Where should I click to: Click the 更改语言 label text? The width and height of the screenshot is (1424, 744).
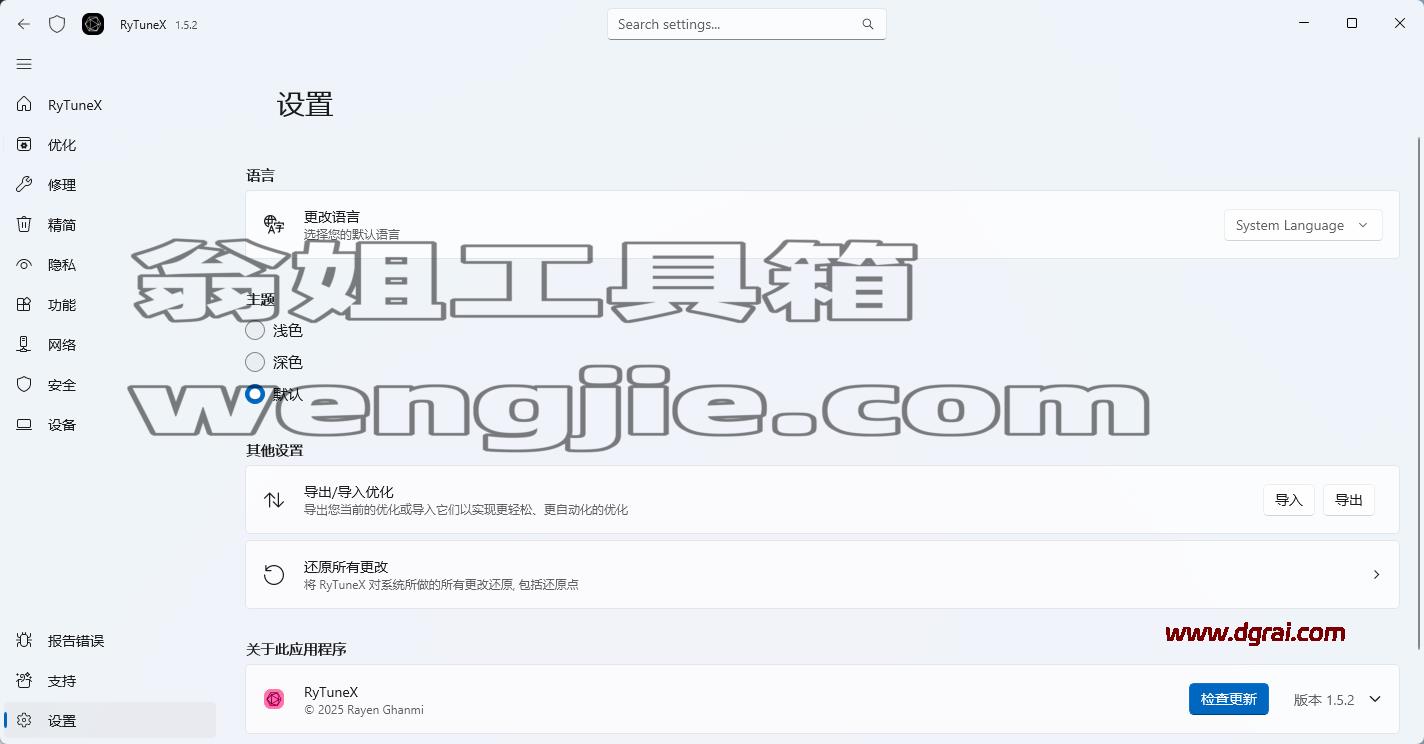click(332, 216)
